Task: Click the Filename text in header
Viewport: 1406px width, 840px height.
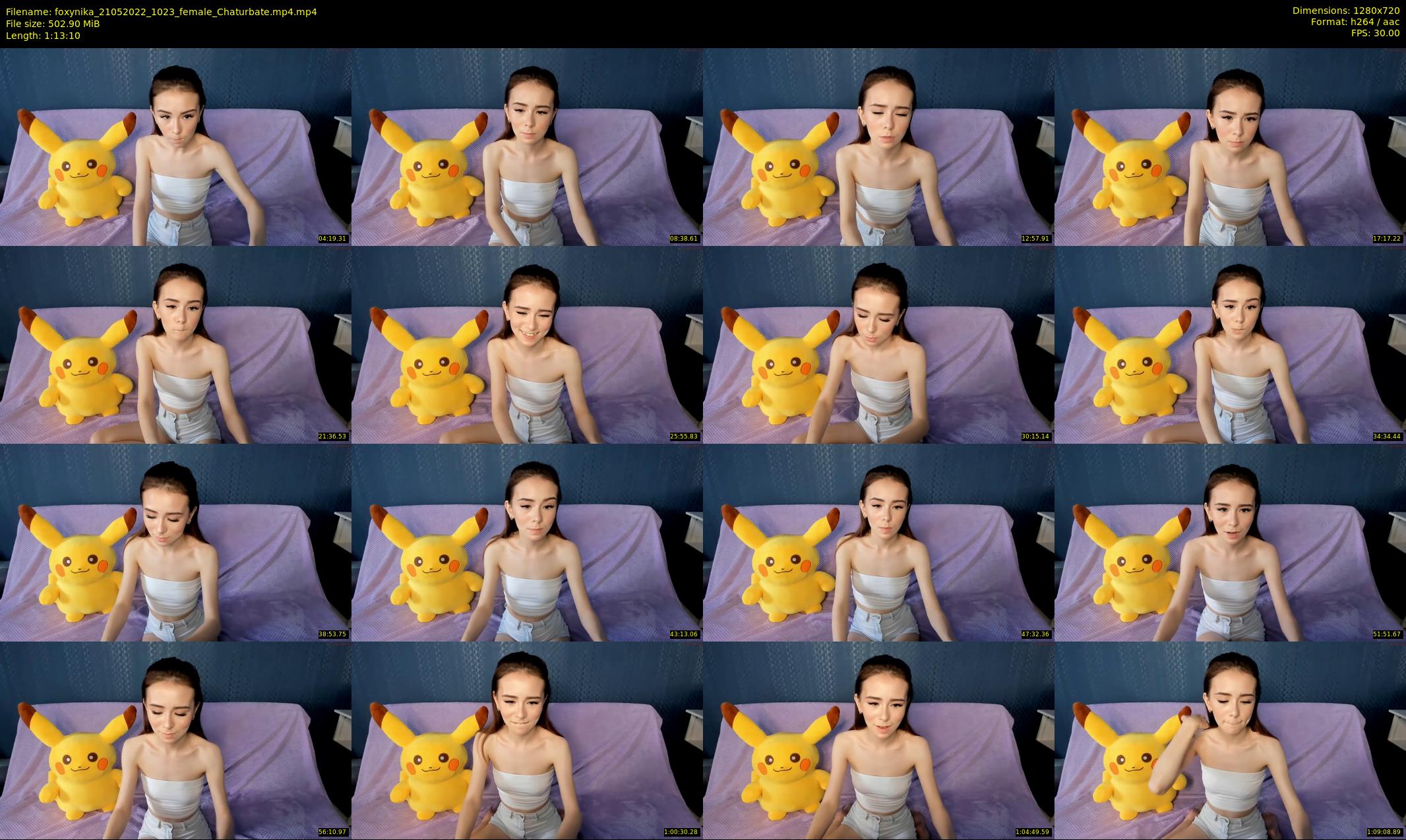Action: (x=161, y=12)
